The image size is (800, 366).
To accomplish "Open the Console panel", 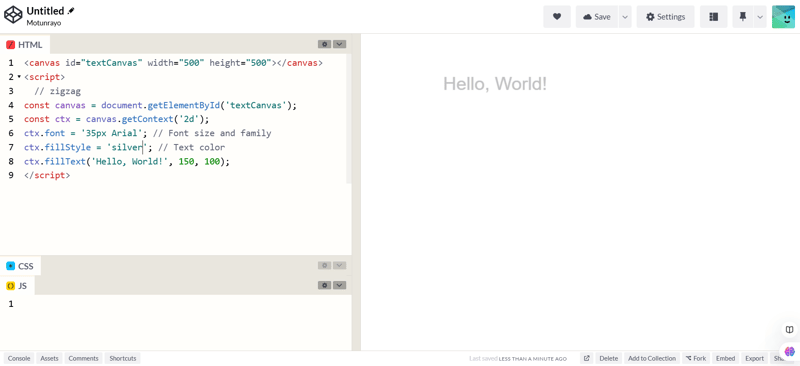I will [19, 358].
